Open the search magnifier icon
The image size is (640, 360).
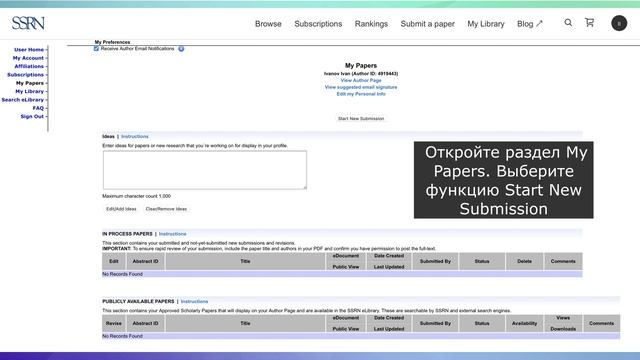(568, 23)
